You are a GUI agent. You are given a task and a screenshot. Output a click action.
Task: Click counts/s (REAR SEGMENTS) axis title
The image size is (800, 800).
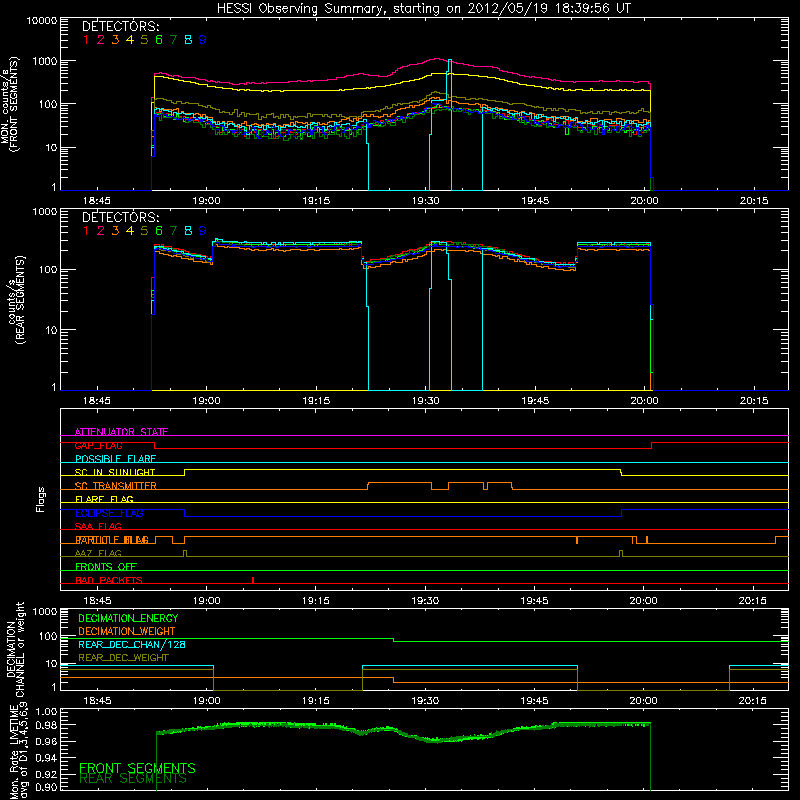click(x=16, y=300)
